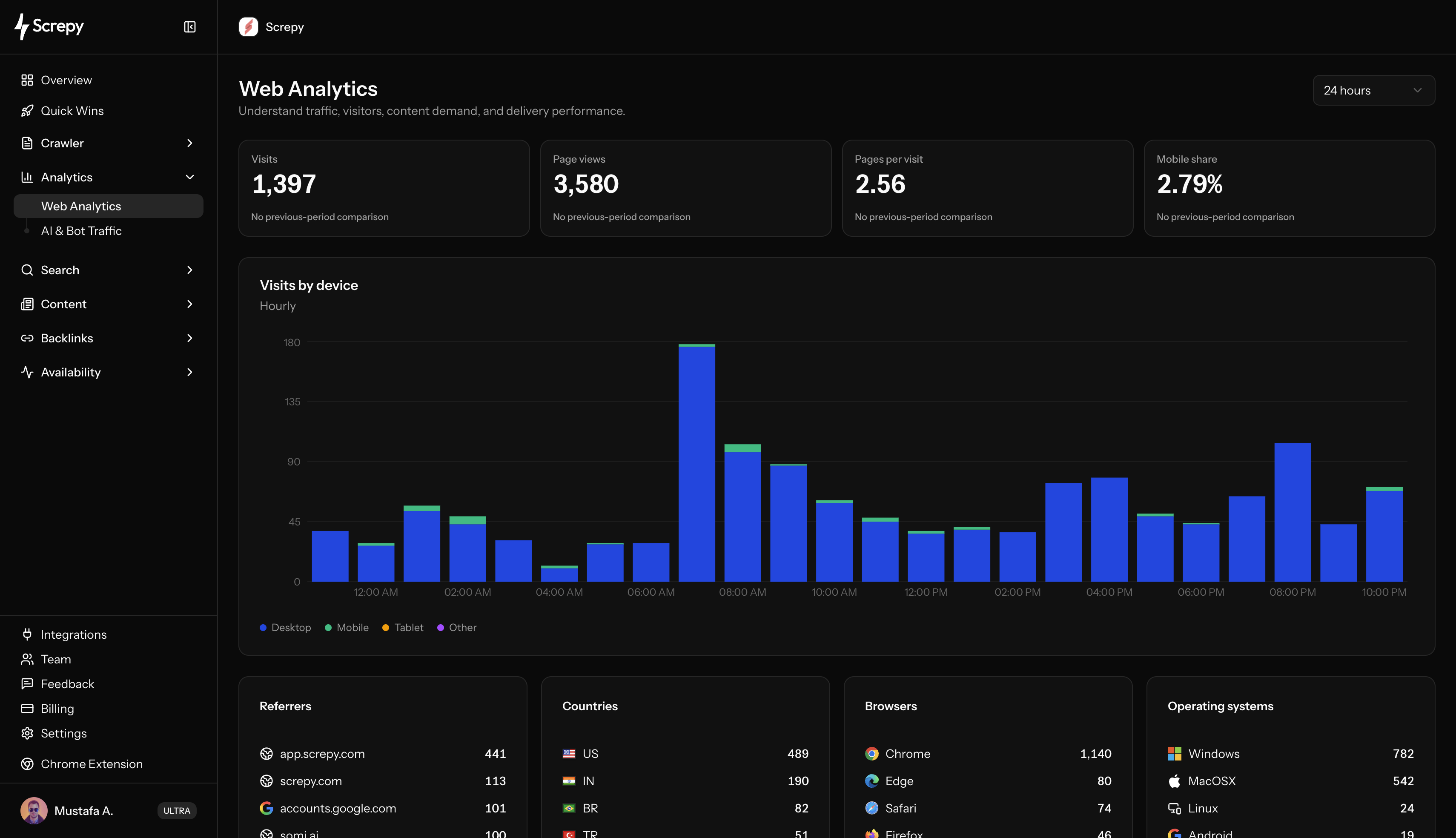1456x838 pixels.
Task: Click the Integrations plug icon
Action: [x=27, y=634]
